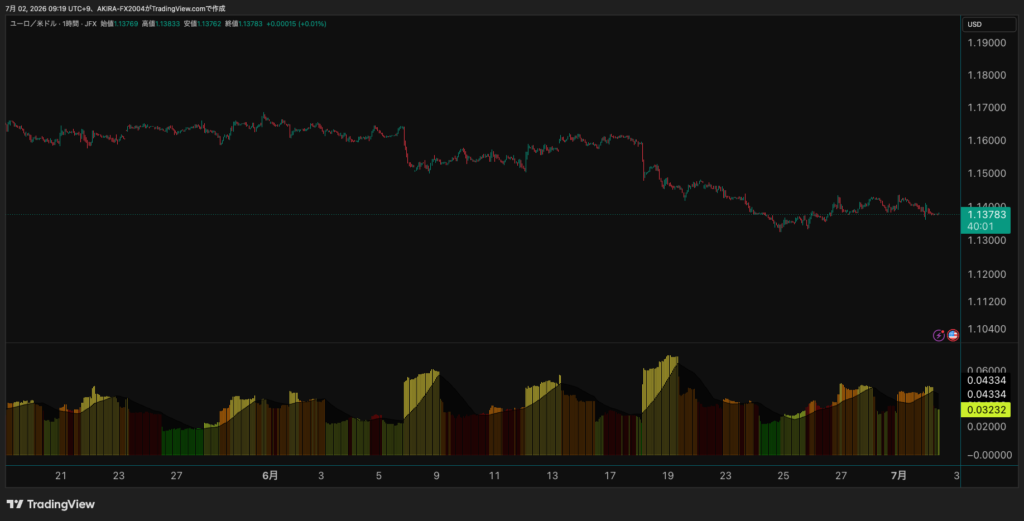Screen dimensions: 1024x521
Task: Click the 9 date label on time axis
Action: click(436, 476)
